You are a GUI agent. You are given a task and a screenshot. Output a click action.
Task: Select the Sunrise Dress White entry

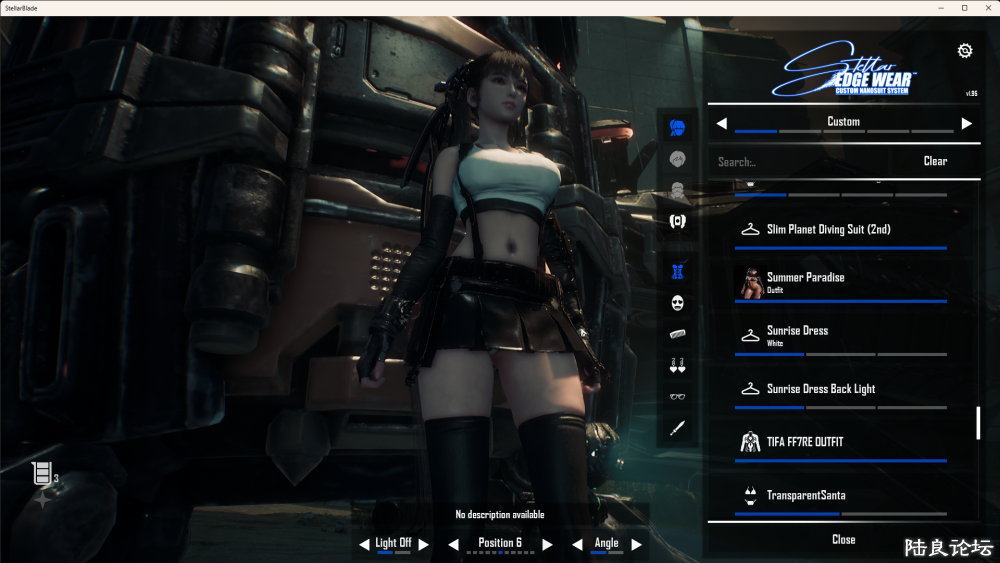click(x=841, y=336)
